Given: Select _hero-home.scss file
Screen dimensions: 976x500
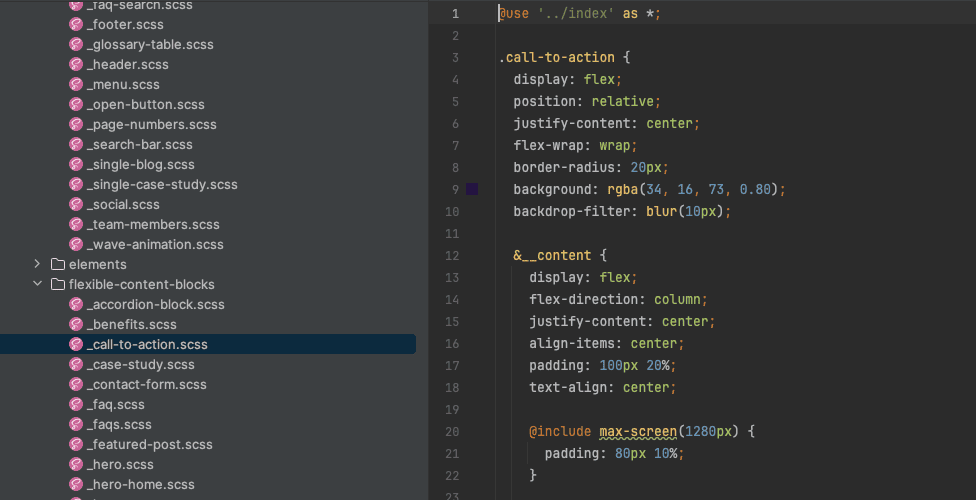Looking at the screenshot, I should [x=141, y=484].
